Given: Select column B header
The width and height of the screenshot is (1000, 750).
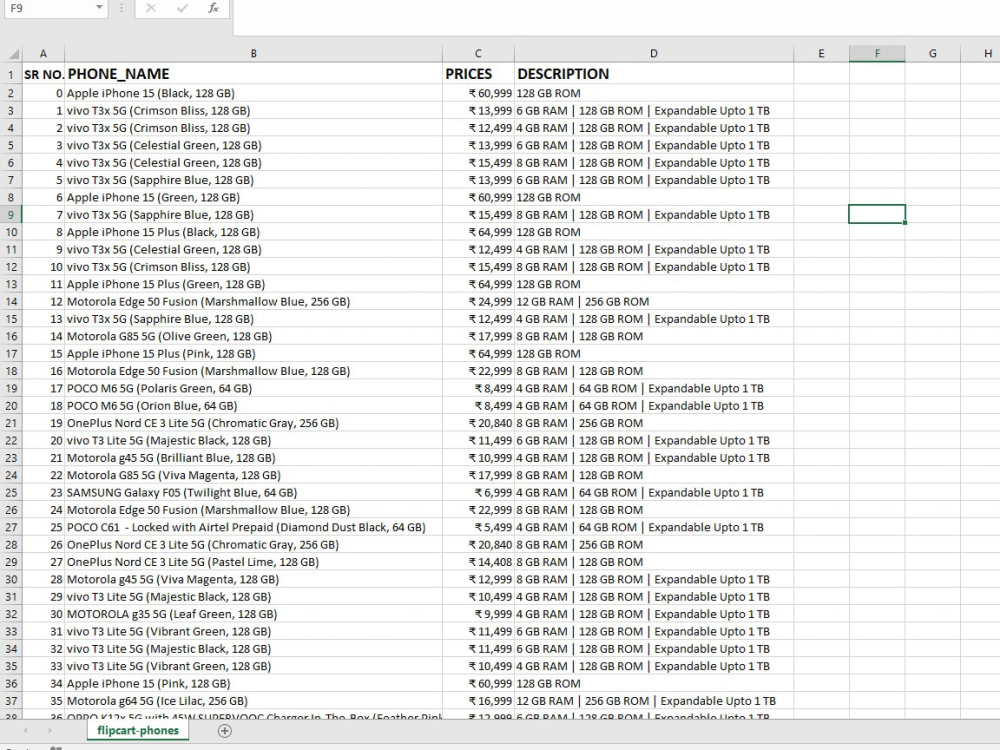Looking at the screenshot, I should pyautogui.click(x=253, y=54).
